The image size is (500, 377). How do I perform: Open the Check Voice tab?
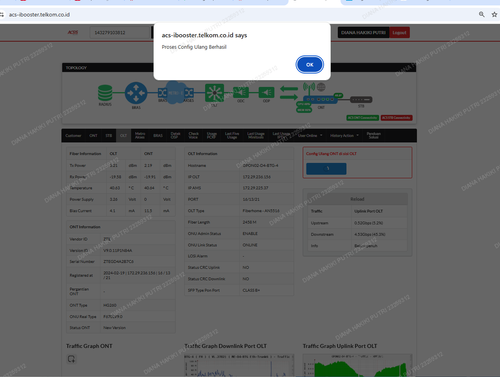(194, 136)
